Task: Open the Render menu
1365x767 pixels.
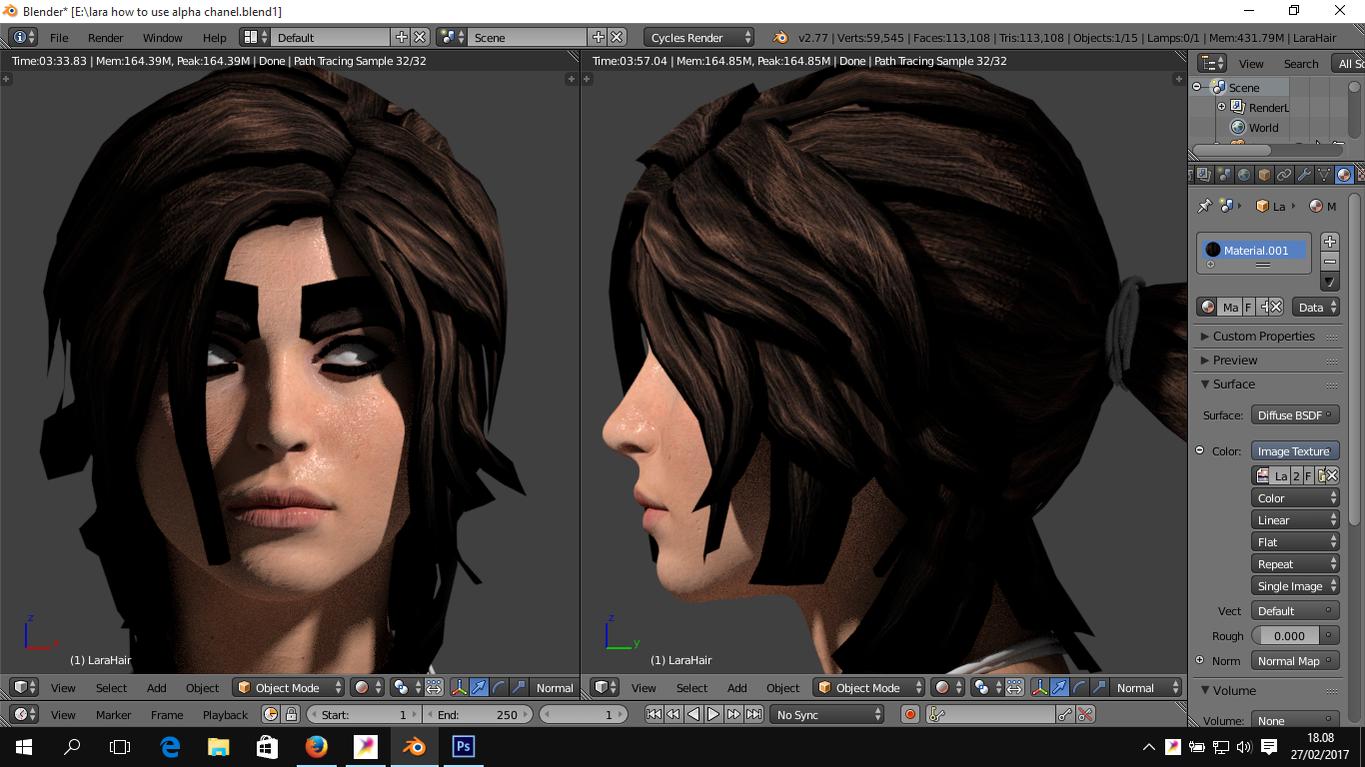Action: [105, 37]
